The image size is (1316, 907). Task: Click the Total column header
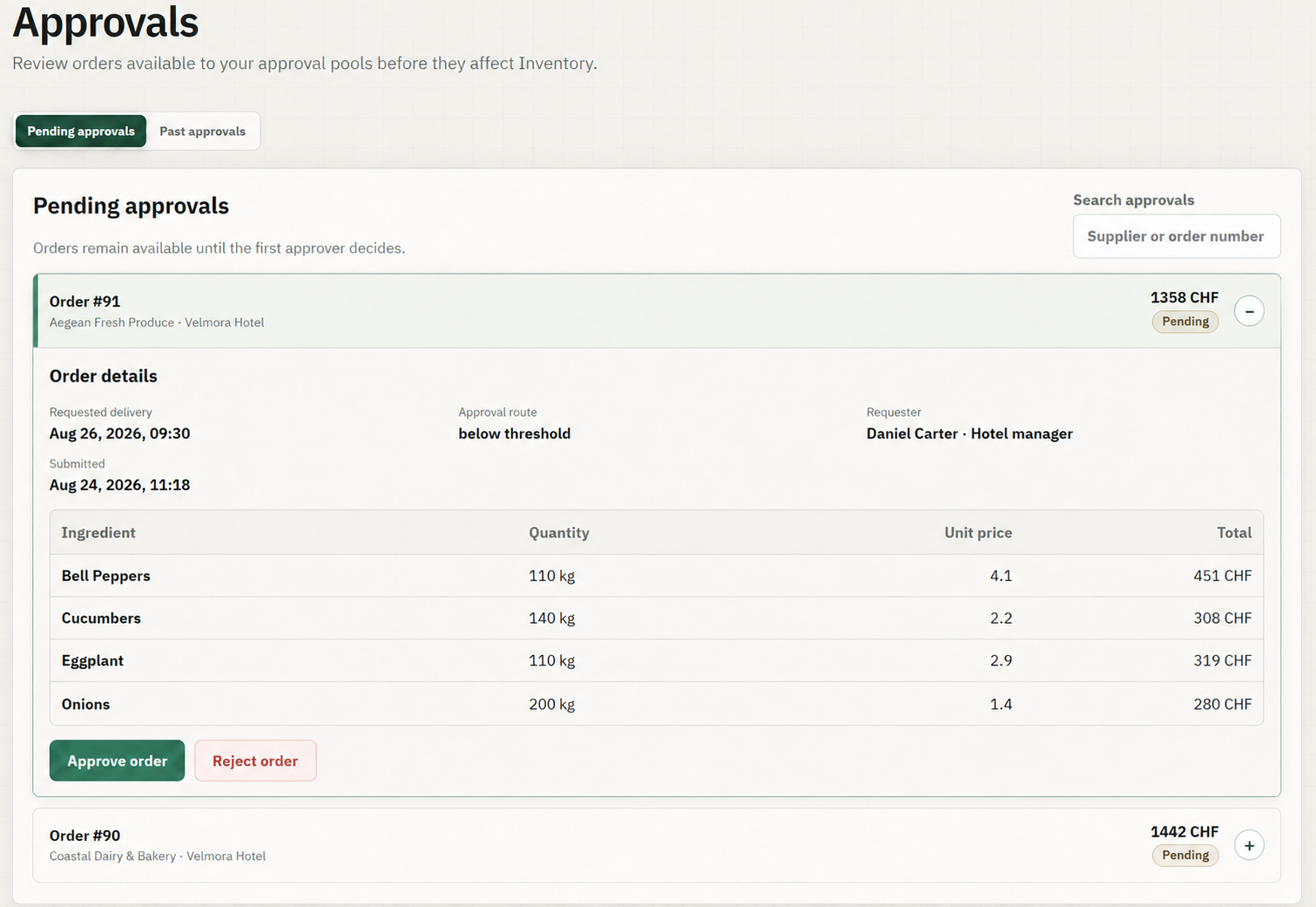(1234, 533)
